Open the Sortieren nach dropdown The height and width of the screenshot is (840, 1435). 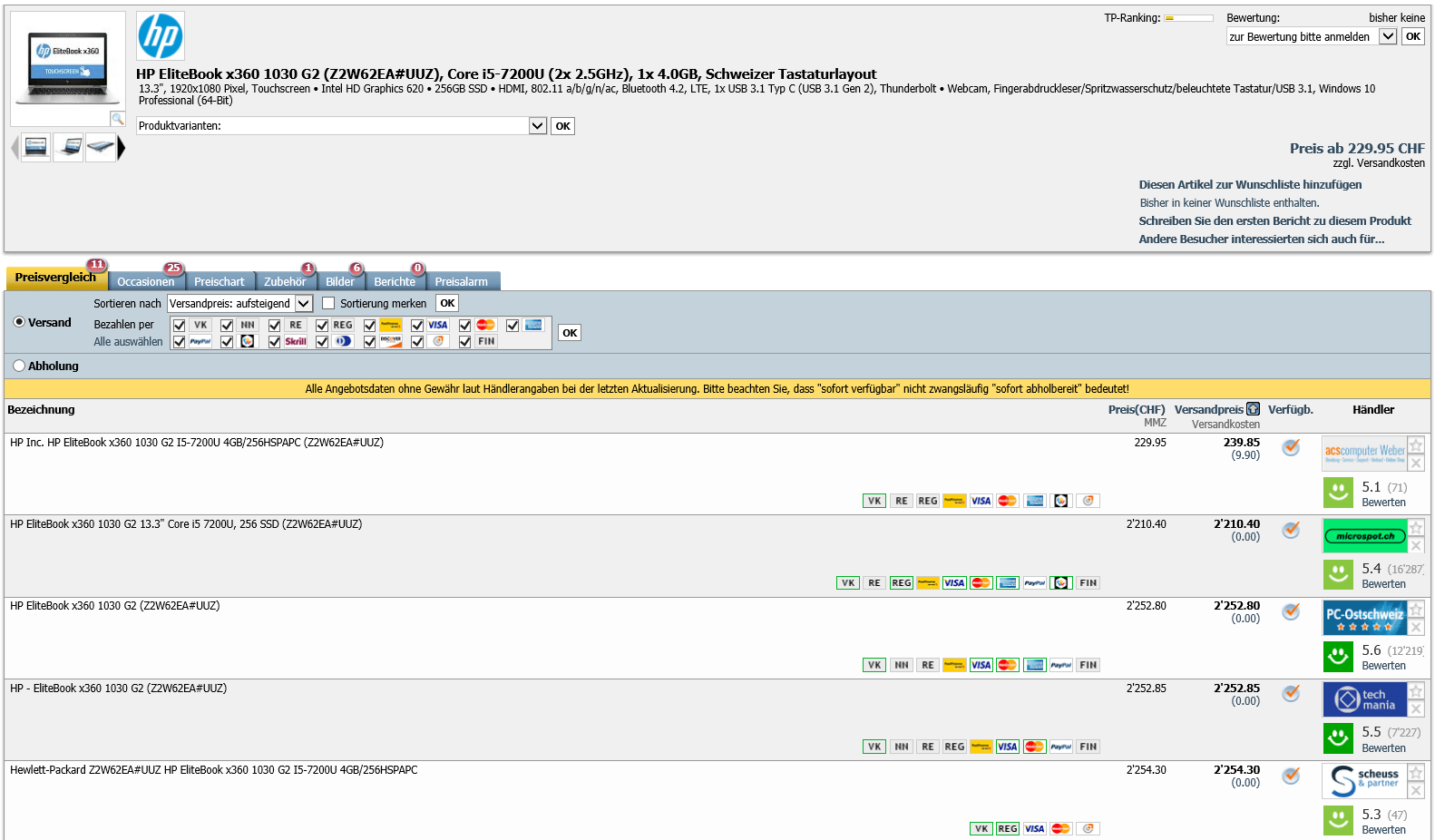pyautogui.click(x=303, y=303)
